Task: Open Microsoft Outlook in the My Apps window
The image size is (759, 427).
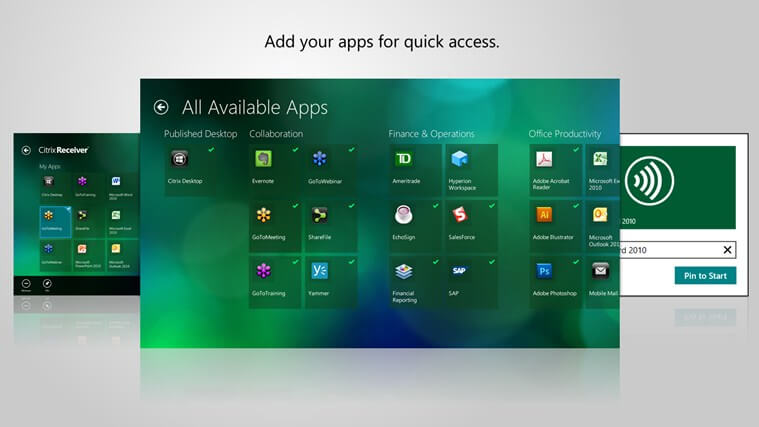Action: pyautogui.click(x=116, y=249)
